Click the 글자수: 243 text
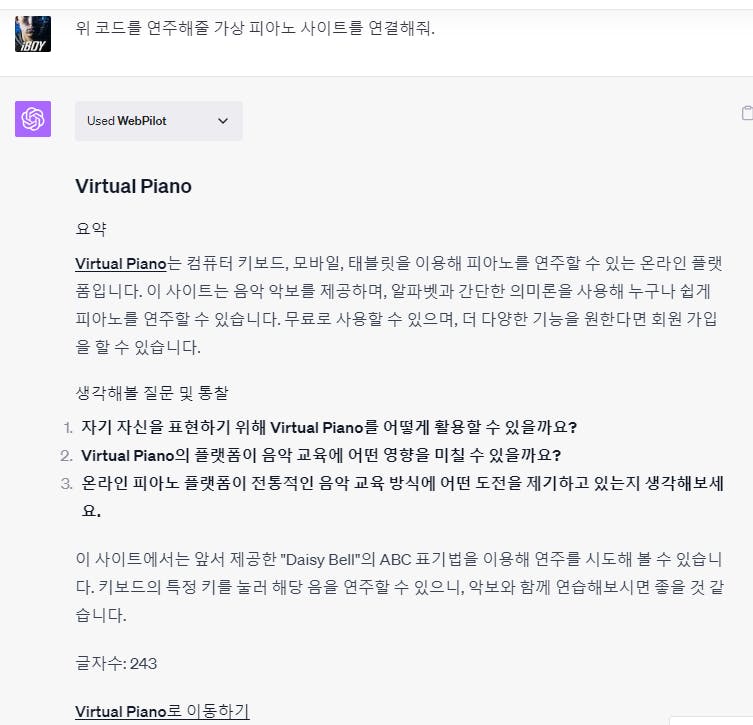The width and height of the screenshot is (753, 725). coord(116,664)
